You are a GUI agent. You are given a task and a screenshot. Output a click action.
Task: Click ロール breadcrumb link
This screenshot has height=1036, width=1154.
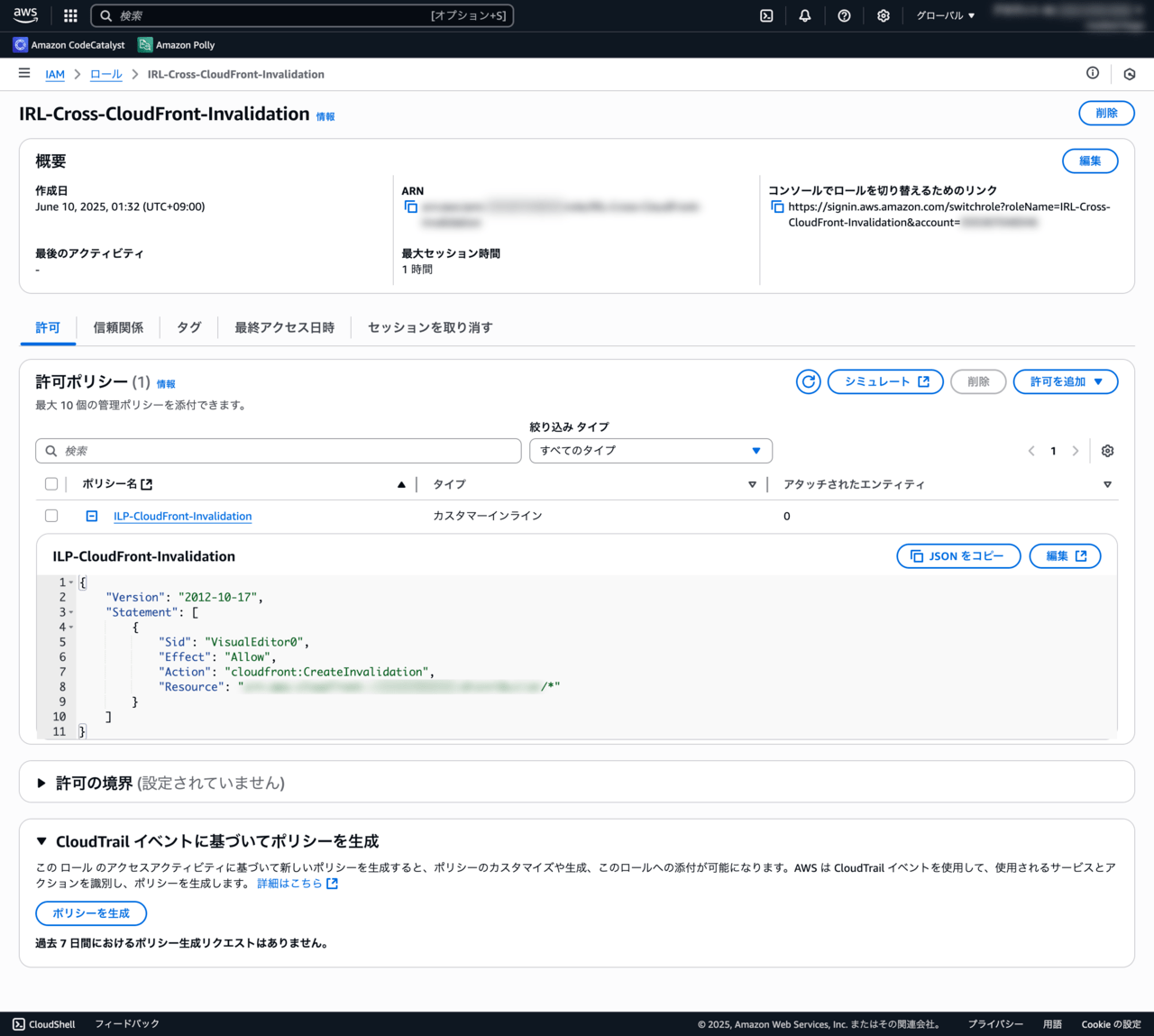(x=105, y=74)
